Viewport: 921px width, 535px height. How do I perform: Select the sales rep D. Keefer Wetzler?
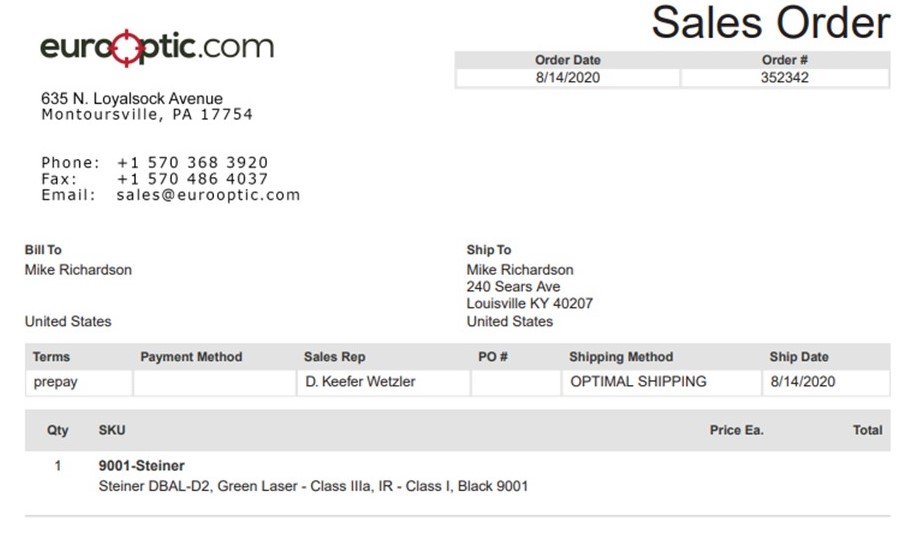pos(360,381)
